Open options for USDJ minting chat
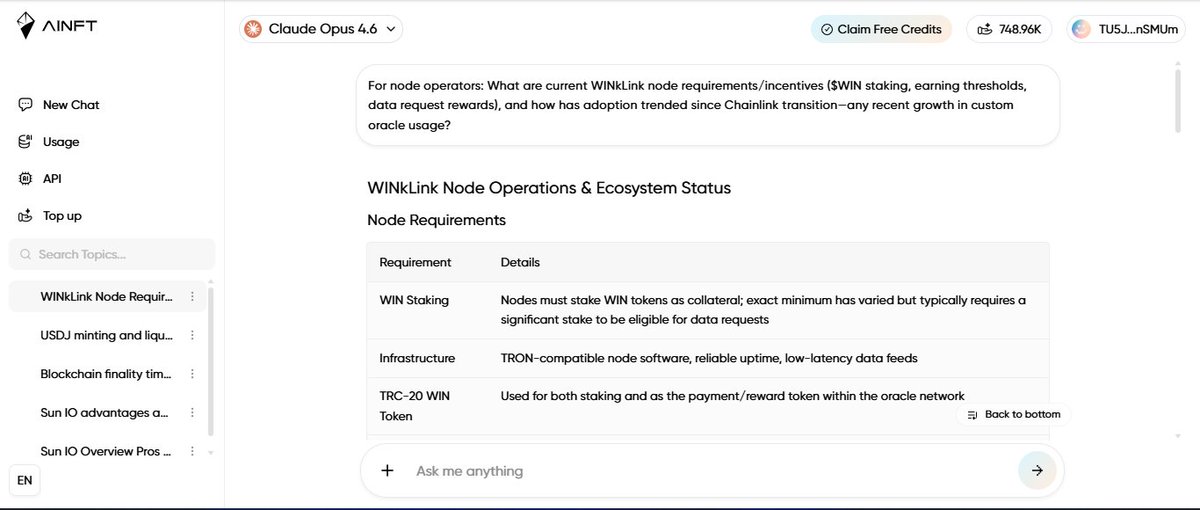1200x510 pixels. [x=193, y=335]
